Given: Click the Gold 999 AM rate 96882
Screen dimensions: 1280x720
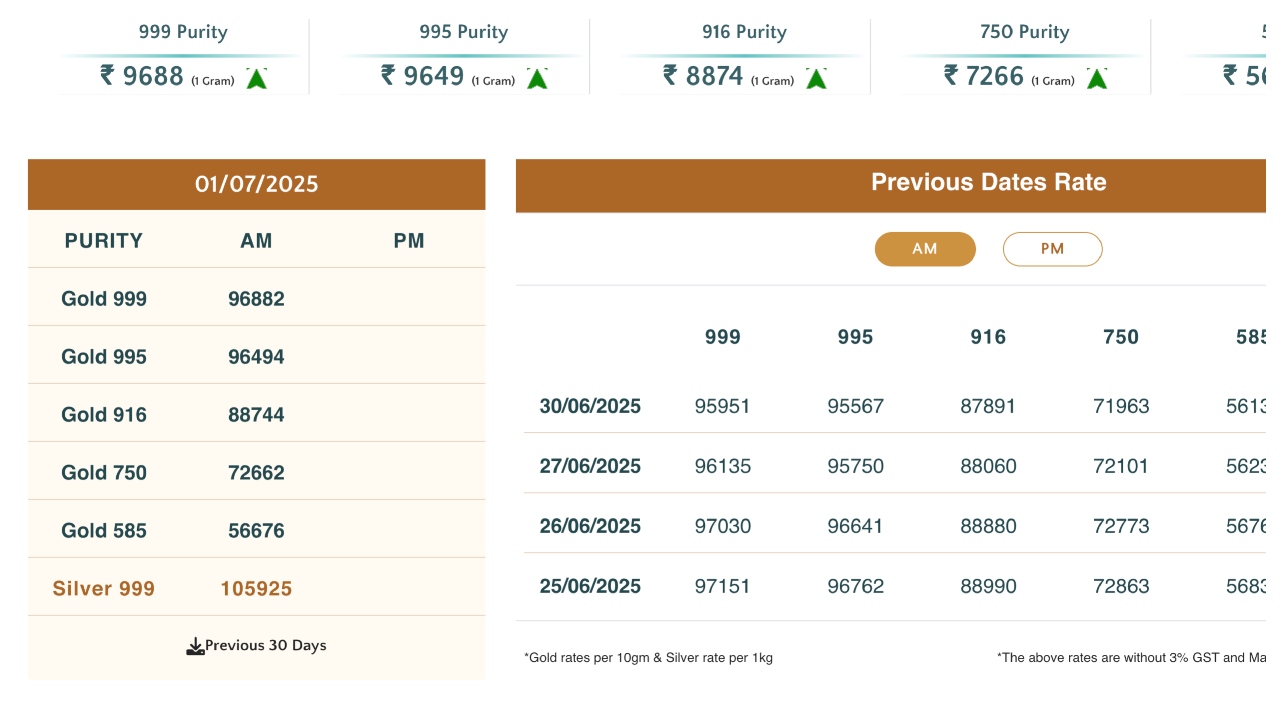Looking at the screenshot, I should point(256,299).
